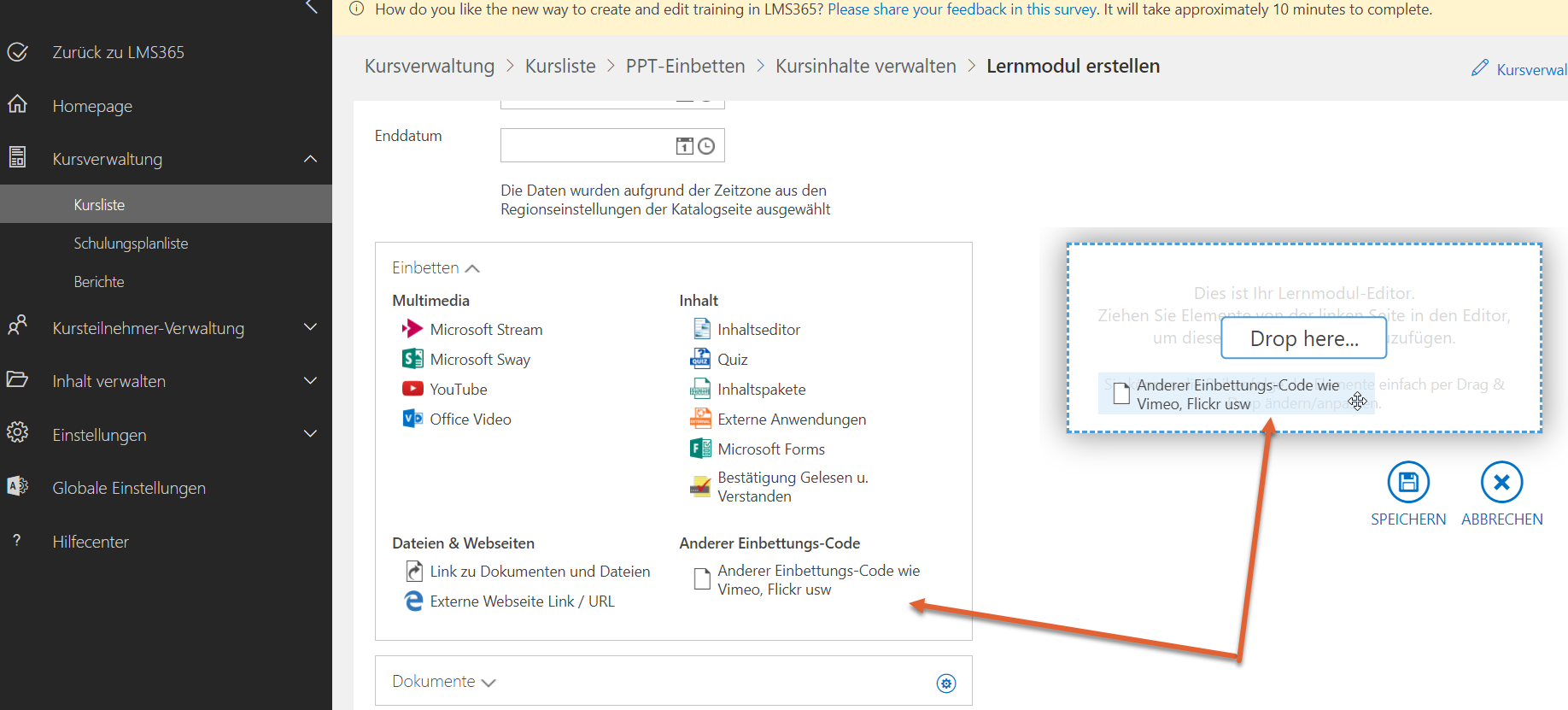Click the Dokumente settings gear icon
The height and width of the screenshot is (710, 1568).
point(945,683)
